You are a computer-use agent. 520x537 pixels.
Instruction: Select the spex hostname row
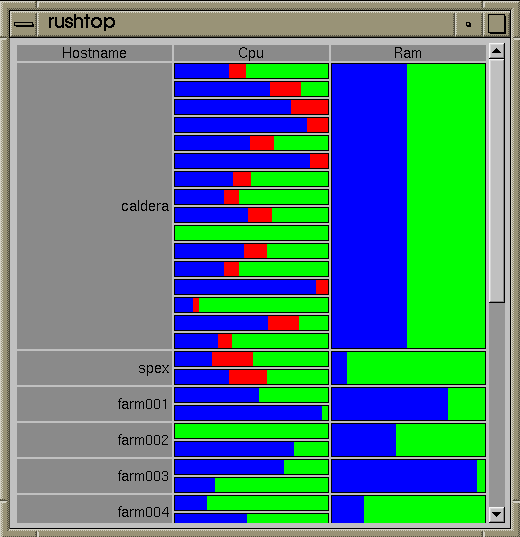pyautogui.click(x=94, y=368)
